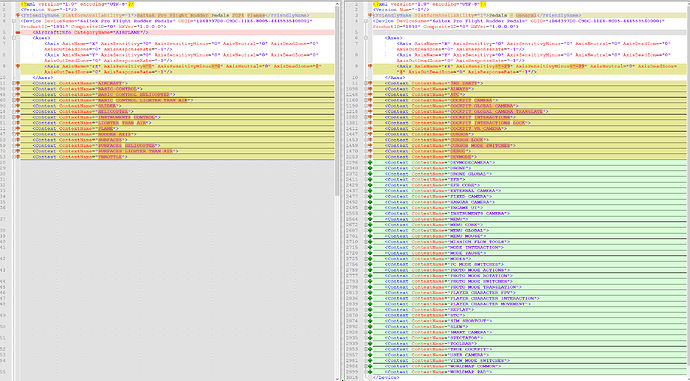Viewport: 690px width, 381px height.
Task: Click green added marker beside PC MODE SWITCHES
Action: point(370,264)
